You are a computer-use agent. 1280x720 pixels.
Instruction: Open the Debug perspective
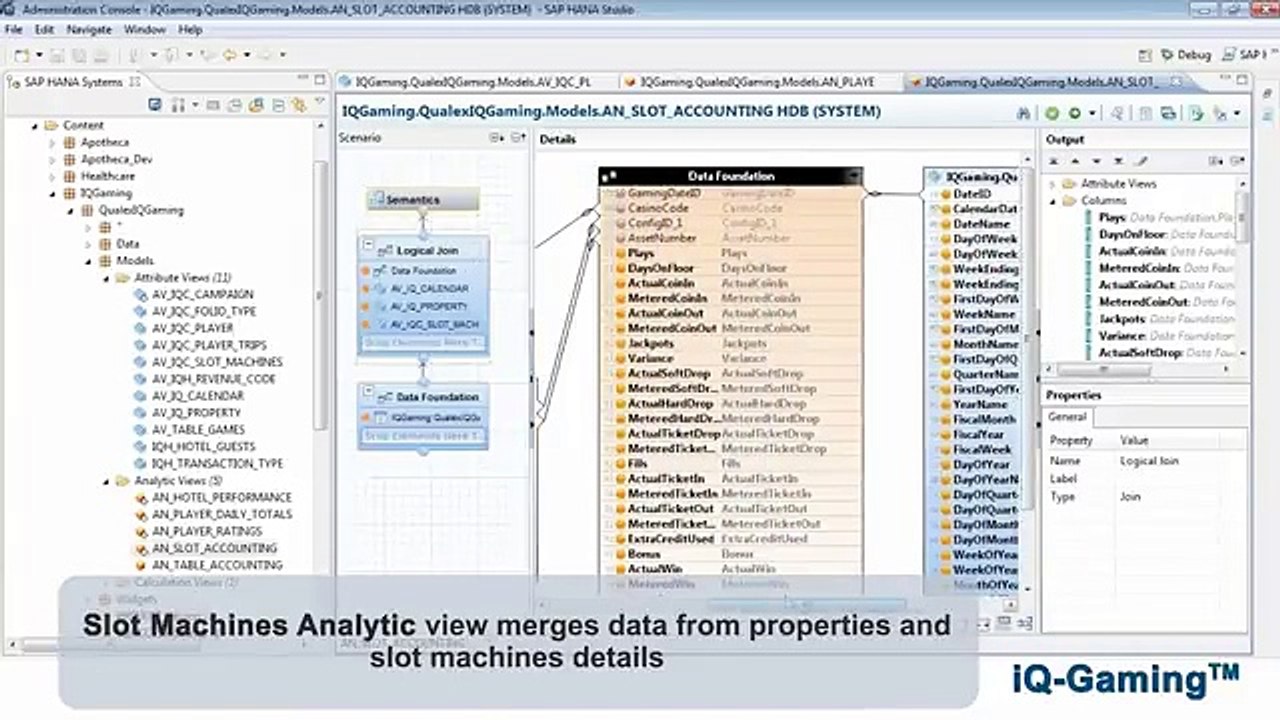1186,55
